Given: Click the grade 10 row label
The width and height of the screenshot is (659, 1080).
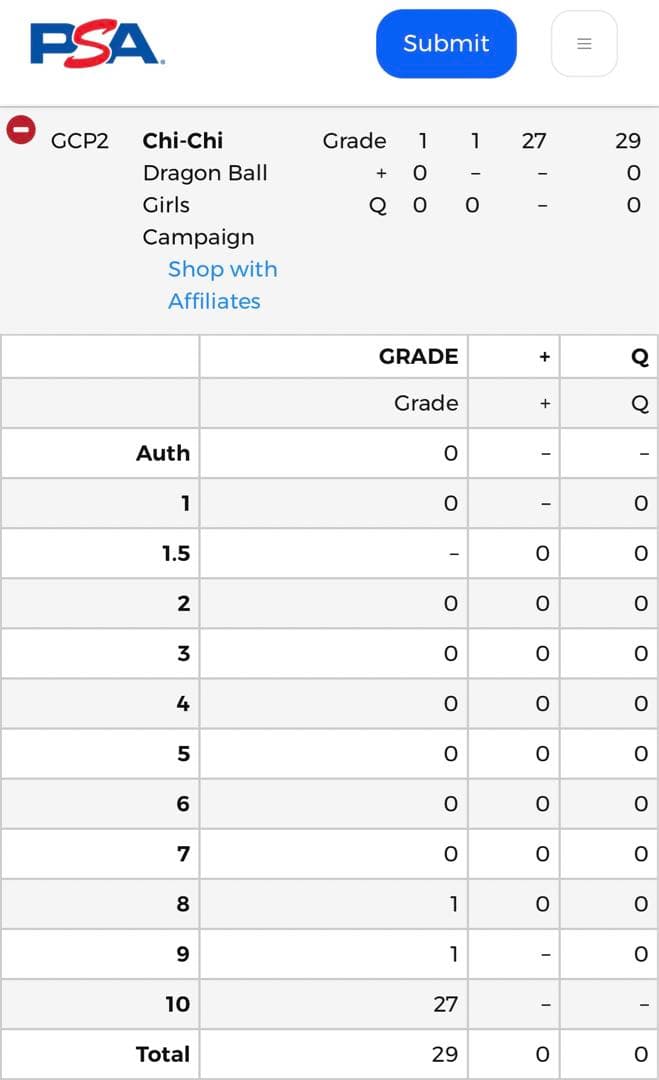Looking at the screenshot, I should coord(177,1004).
